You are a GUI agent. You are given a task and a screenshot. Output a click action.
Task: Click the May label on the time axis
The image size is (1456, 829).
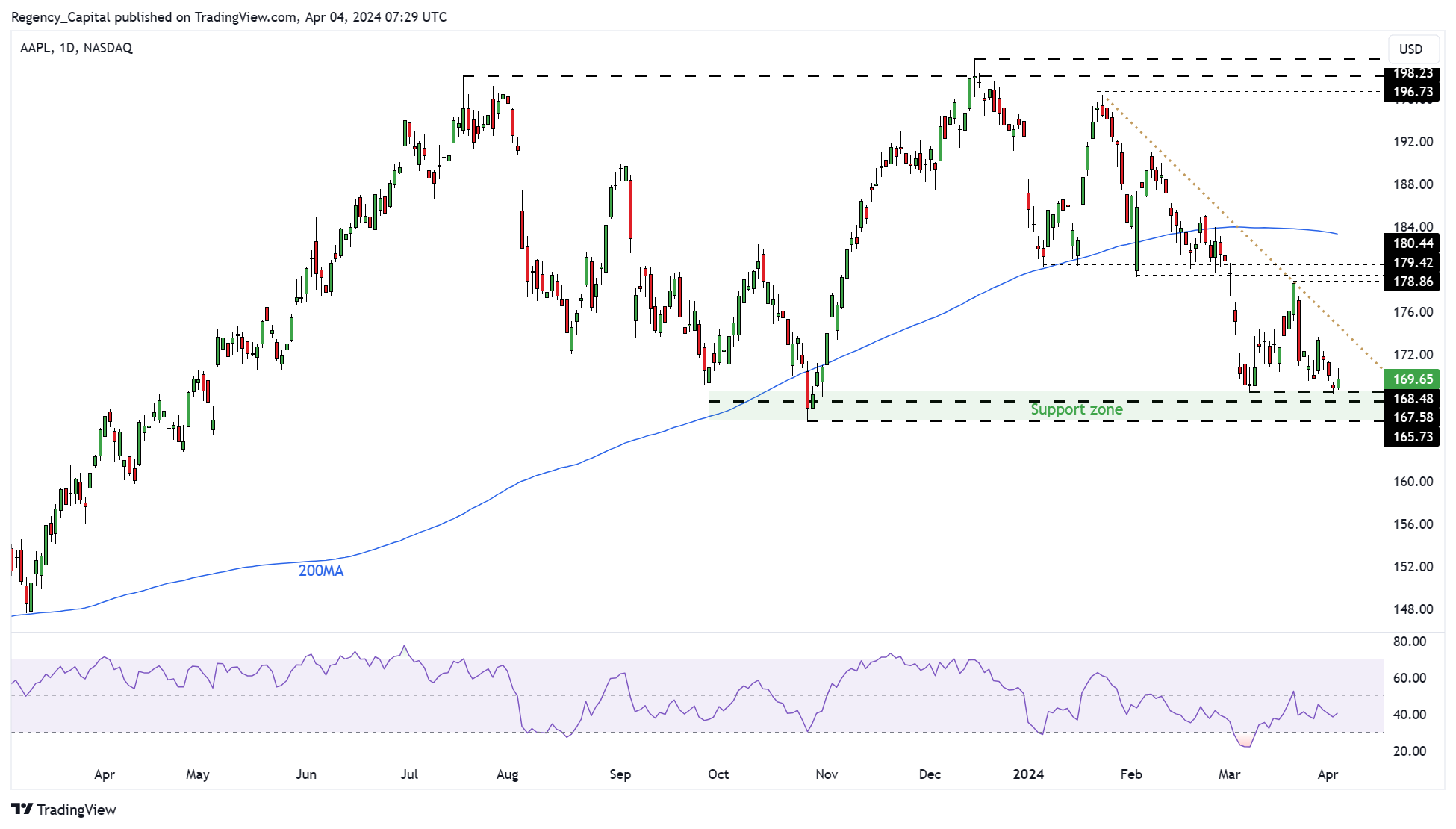coord(198,774)
